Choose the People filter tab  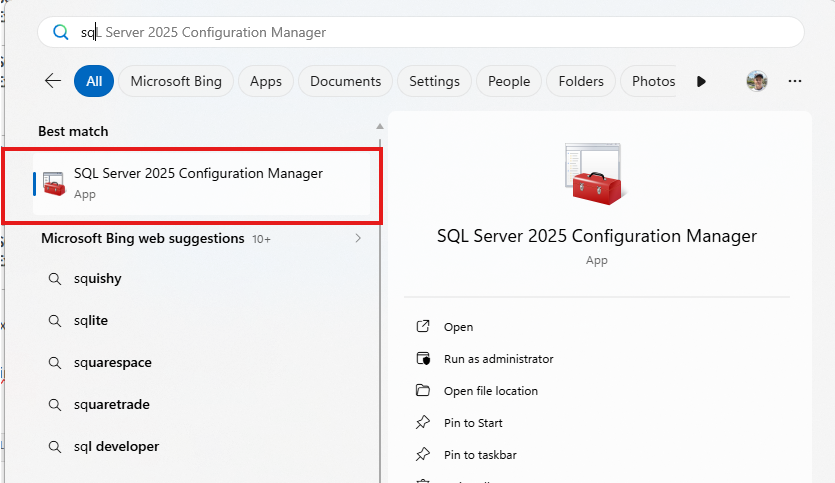tap(509, 81)
